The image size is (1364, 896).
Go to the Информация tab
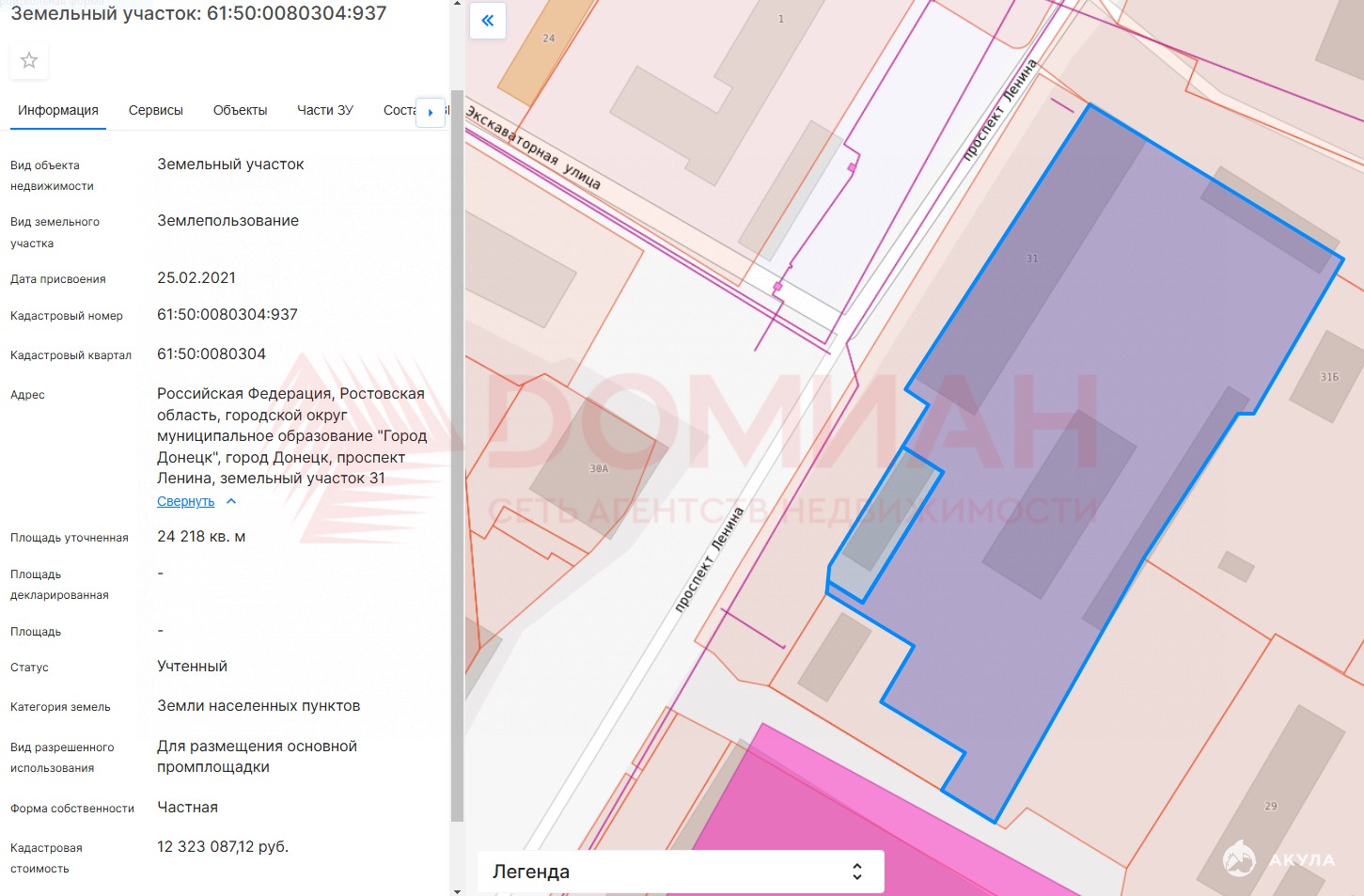coord(58,111)
